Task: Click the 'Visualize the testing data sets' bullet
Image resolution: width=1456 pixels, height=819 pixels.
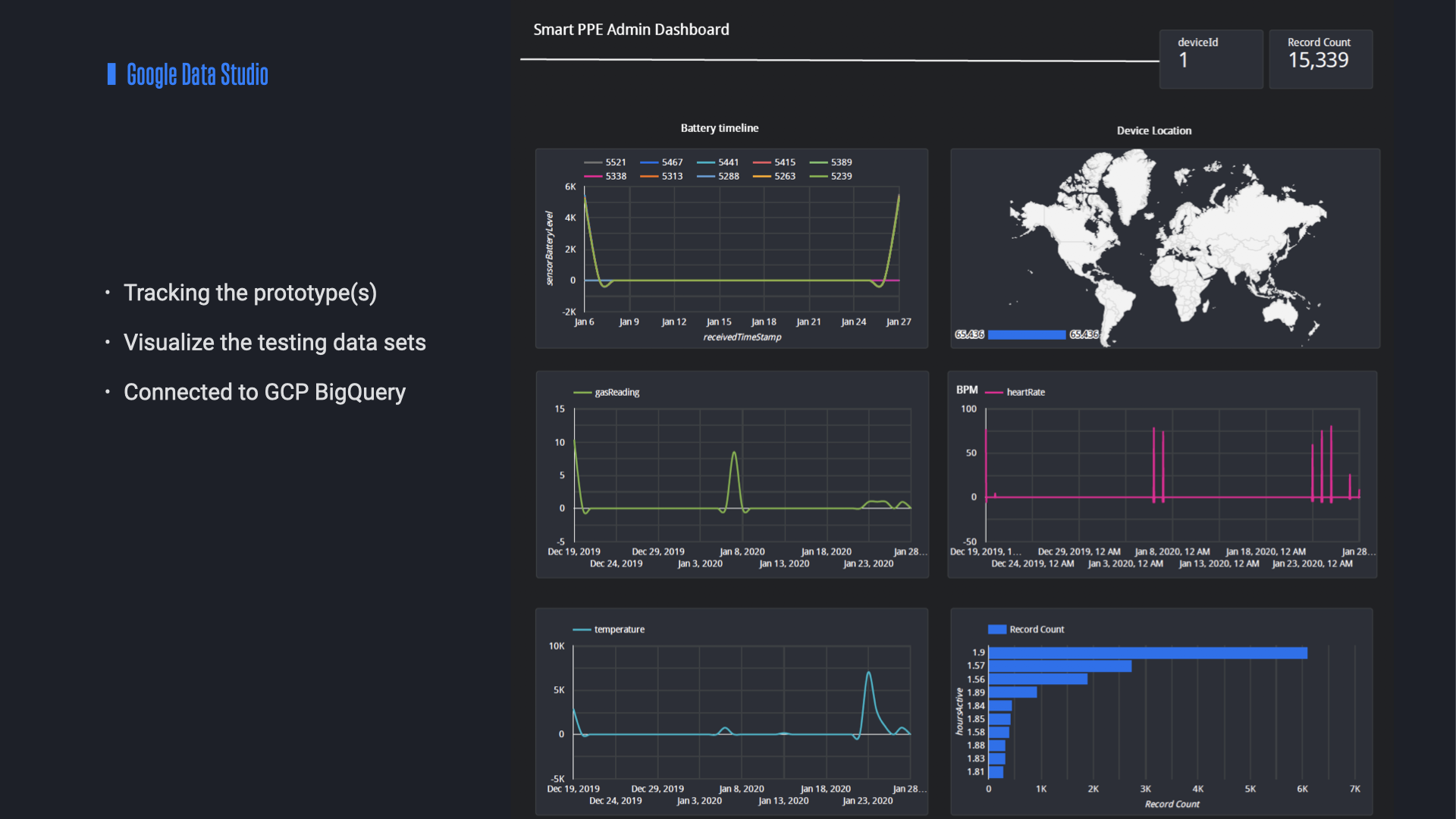Action: pyautogui.click(x=275, y=343)
